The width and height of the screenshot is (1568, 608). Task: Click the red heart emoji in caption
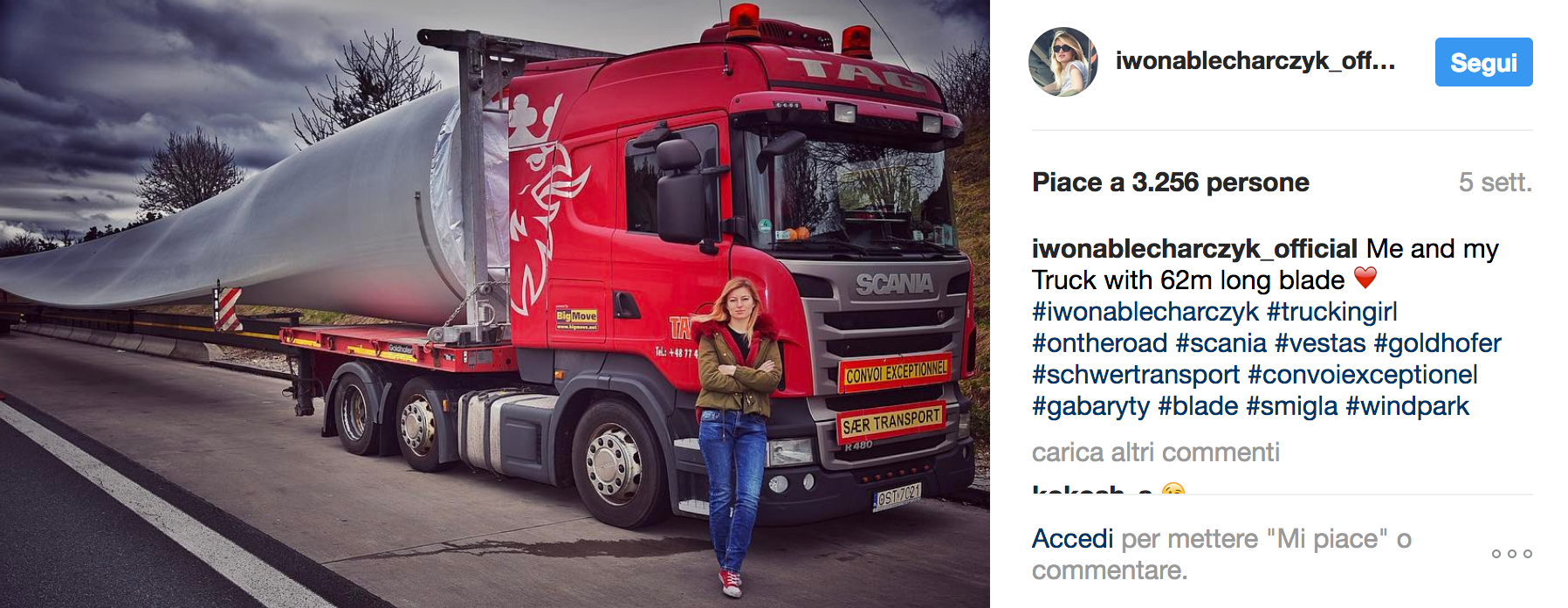(1365, 279)
